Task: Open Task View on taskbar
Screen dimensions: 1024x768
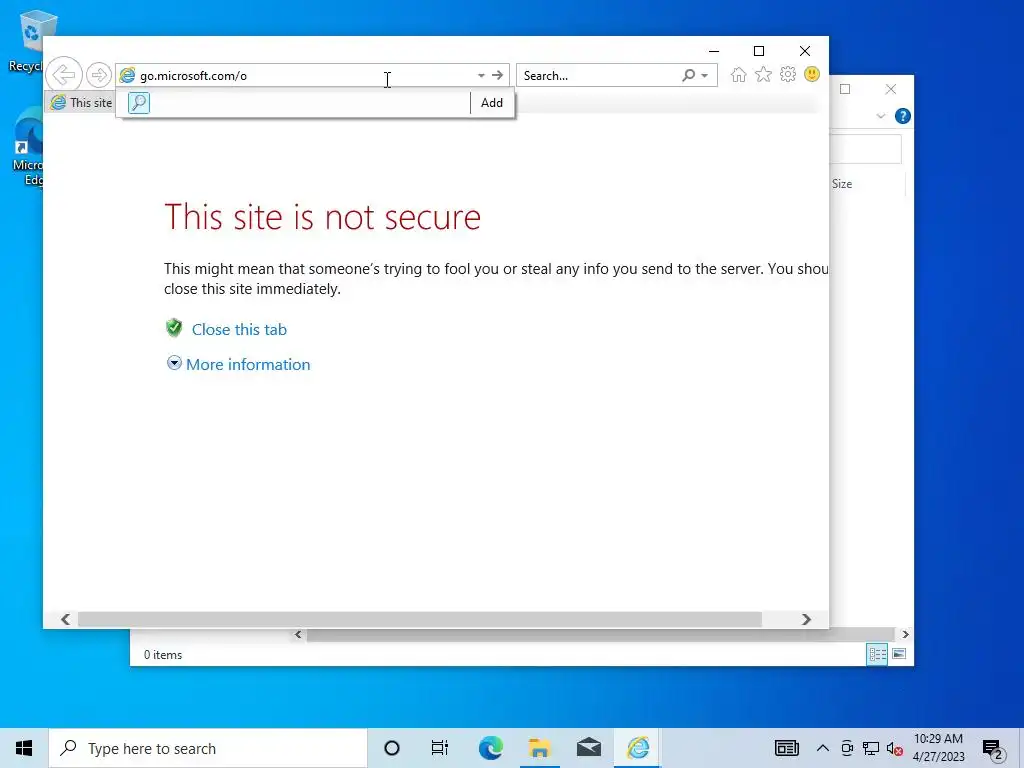Action: click(x=440, y=748)
